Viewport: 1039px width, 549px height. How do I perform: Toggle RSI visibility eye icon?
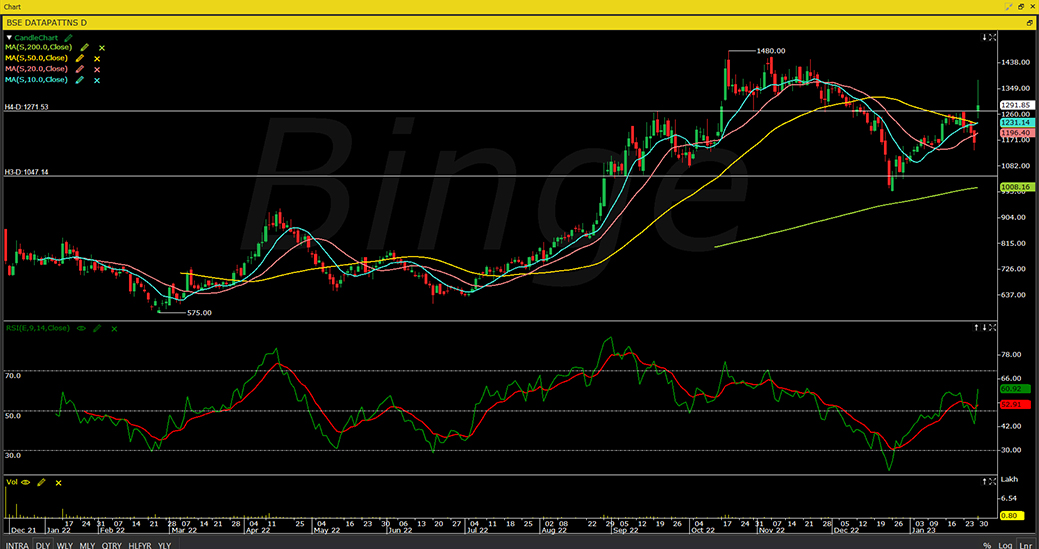(81, 328)
